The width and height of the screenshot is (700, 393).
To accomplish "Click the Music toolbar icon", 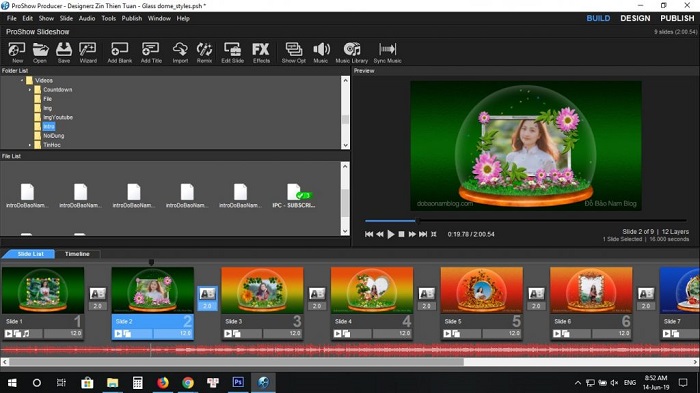I will pos(321,53).
